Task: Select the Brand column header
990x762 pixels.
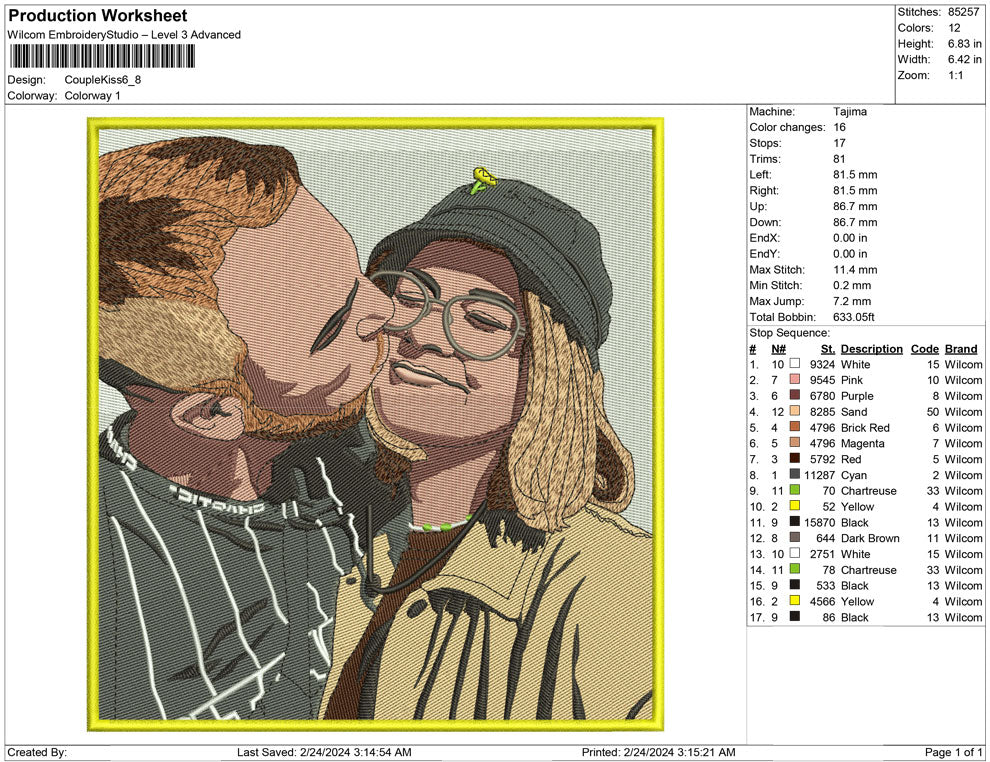Action: click(960, 348)
